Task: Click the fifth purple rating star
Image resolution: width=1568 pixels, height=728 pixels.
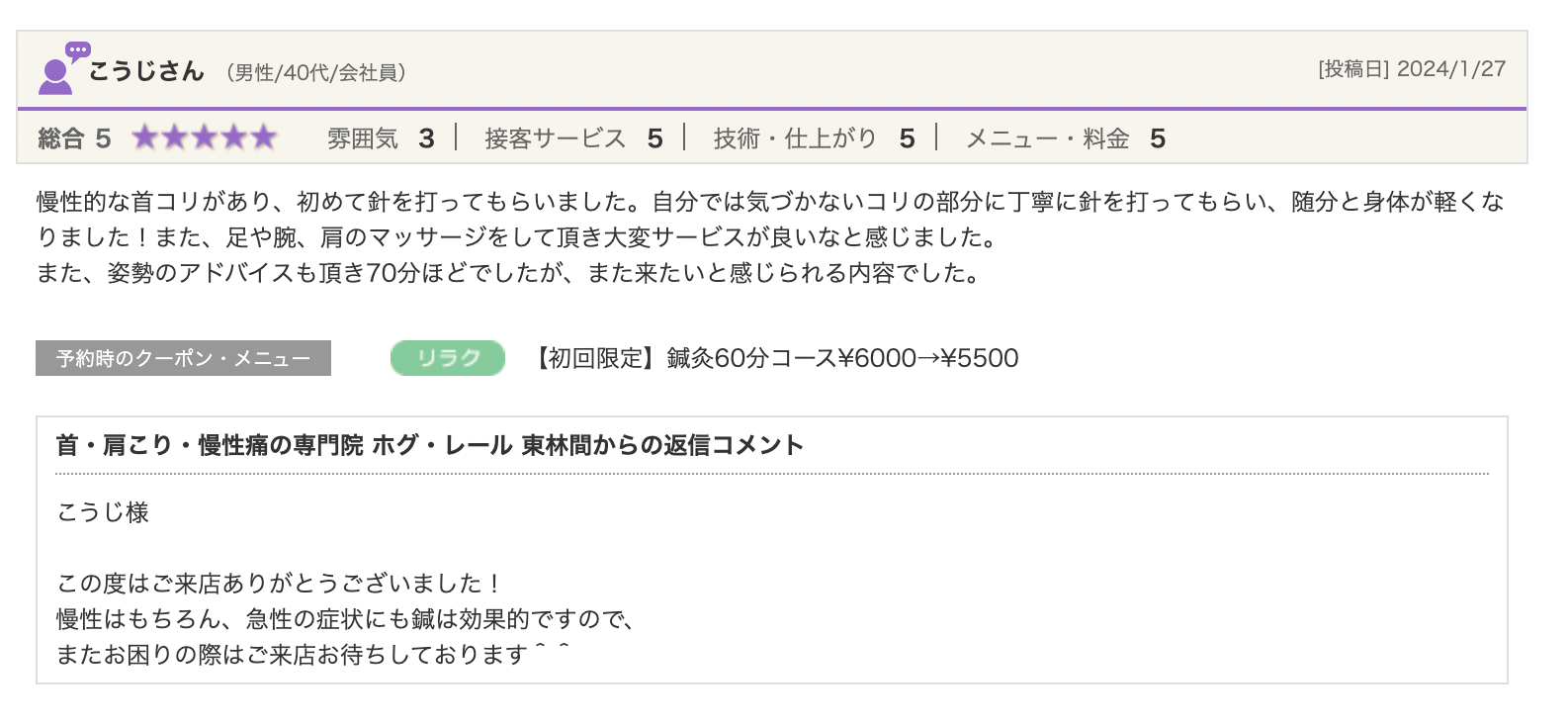Action: click(263, 136)
